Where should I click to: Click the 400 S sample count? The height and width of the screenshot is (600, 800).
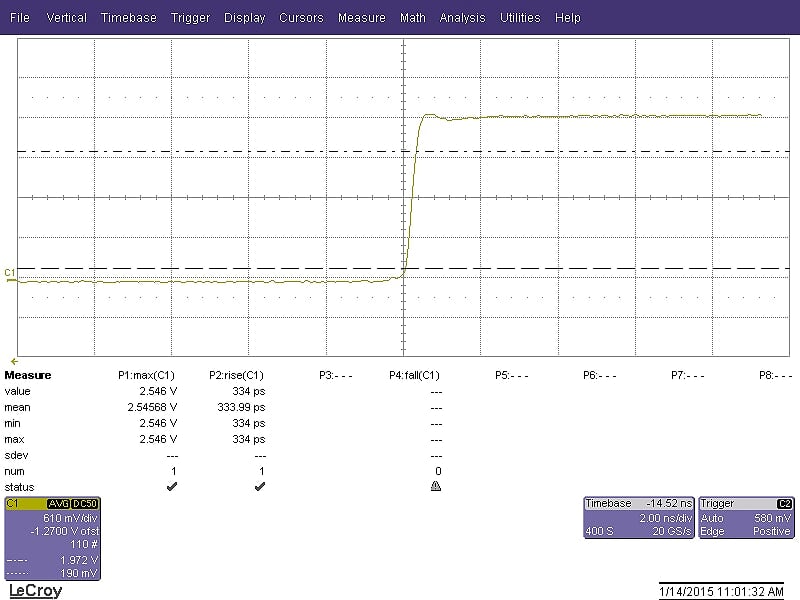pos(599,531)
